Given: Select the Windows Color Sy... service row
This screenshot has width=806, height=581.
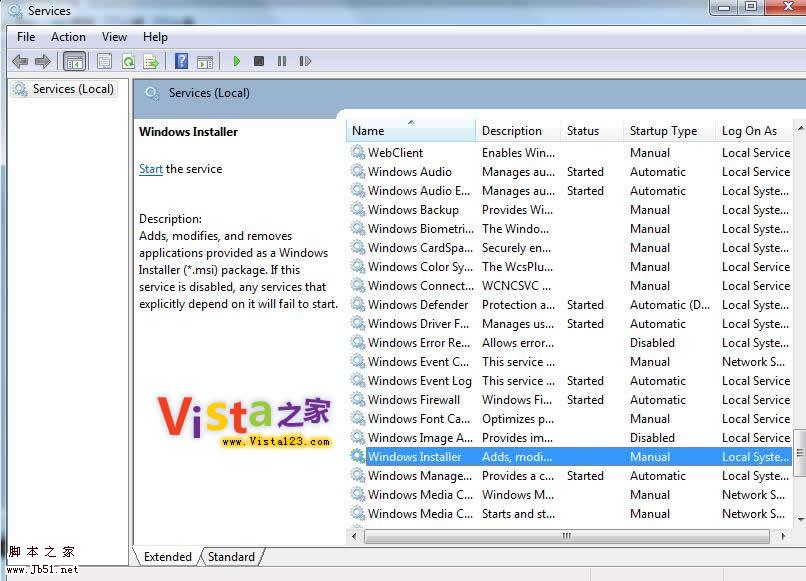Looking at the screenshot, I should pyautogui.click(x=570, y=266).
